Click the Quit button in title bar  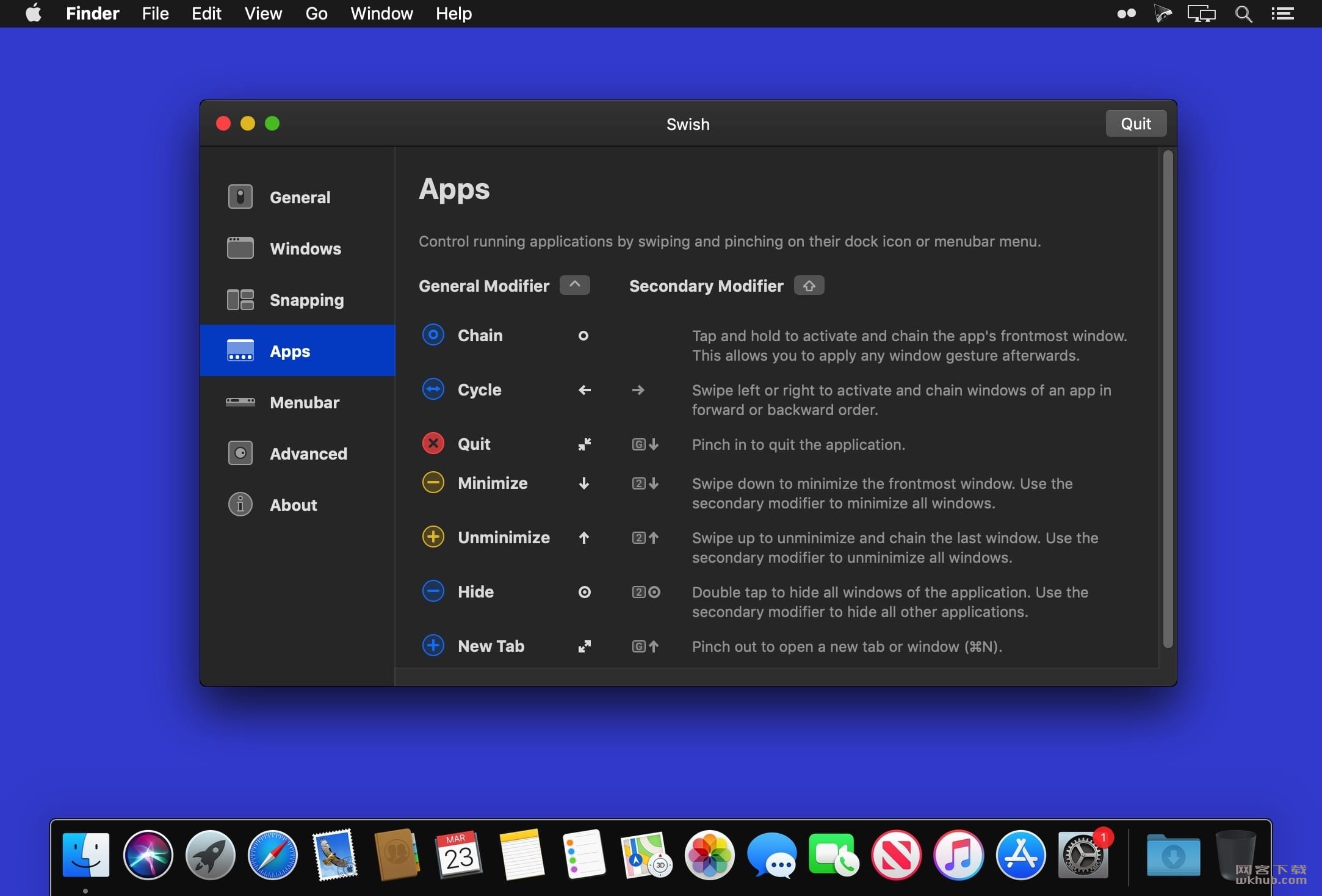1136,124
